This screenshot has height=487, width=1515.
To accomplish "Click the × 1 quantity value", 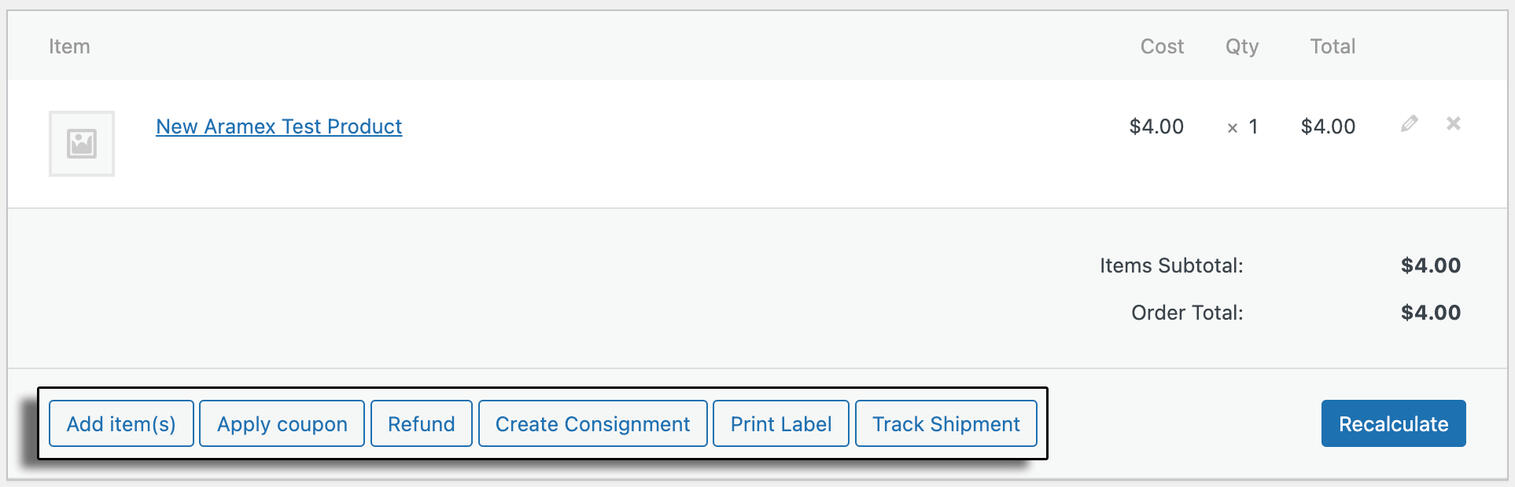I will click(x=1243, y=127).
